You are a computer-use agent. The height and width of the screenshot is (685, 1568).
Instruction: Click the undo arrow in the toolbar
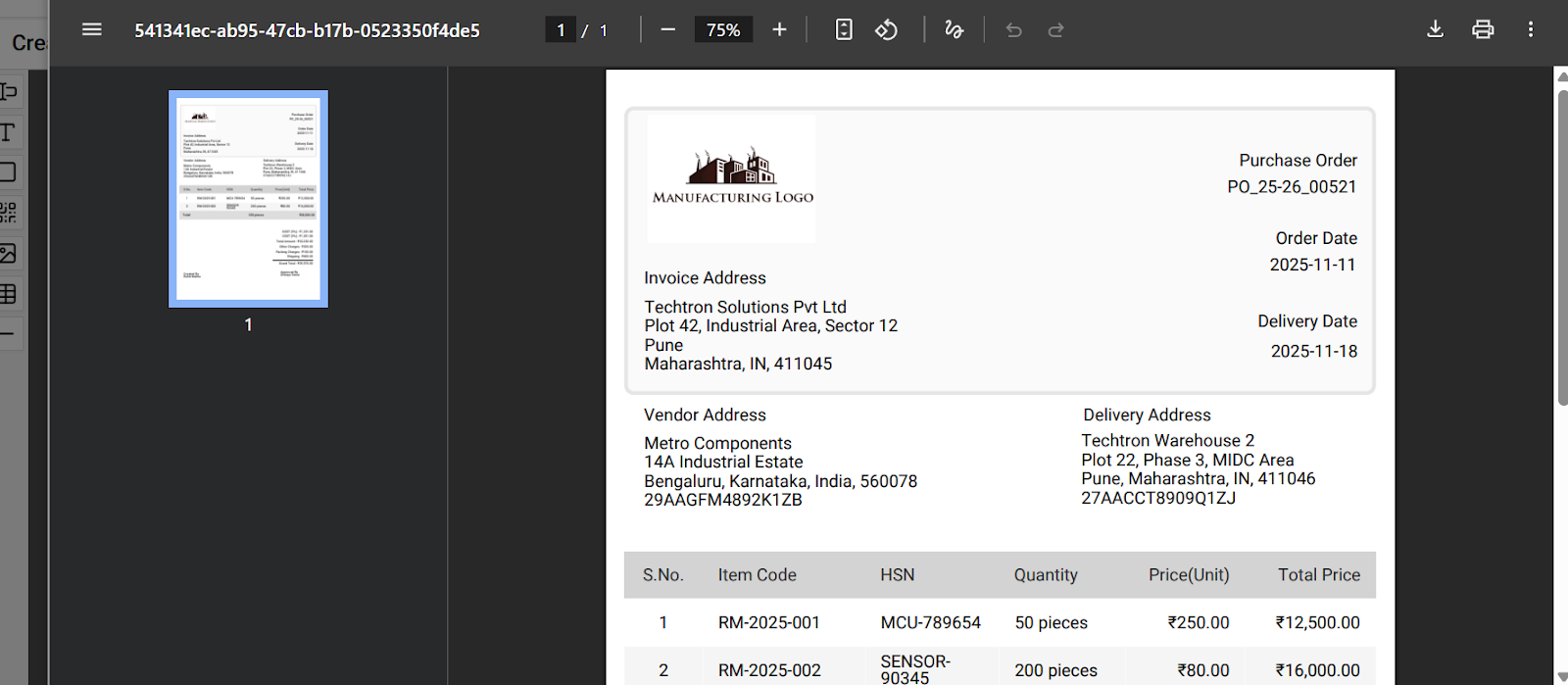pyautogui.click(x=1014, y=30)
